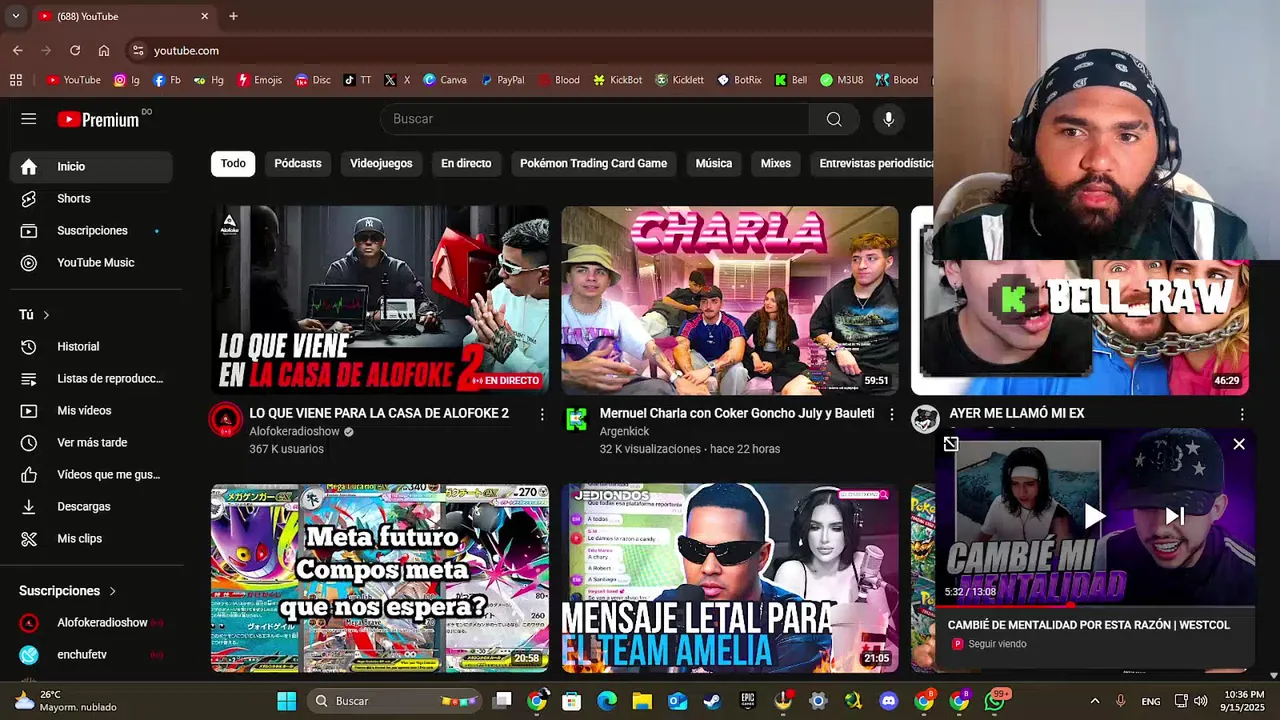The height and width of the screenshot is (720, 1280).
Task: Open Chrome tab search dropdown
Action: coord(15,16)
